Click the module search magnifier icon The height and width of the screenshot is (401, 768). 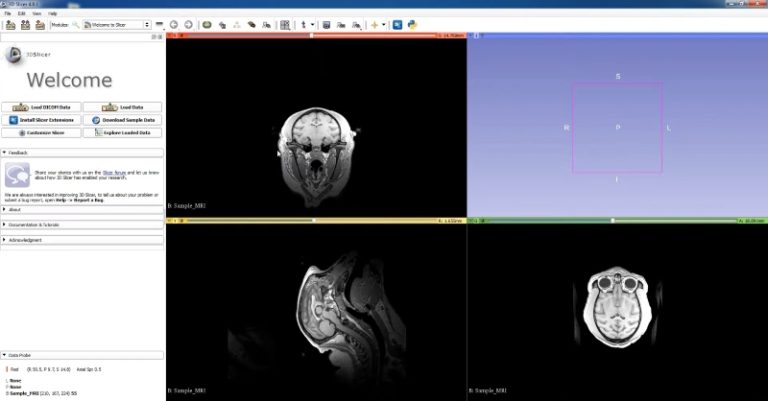tap(75, 24)
